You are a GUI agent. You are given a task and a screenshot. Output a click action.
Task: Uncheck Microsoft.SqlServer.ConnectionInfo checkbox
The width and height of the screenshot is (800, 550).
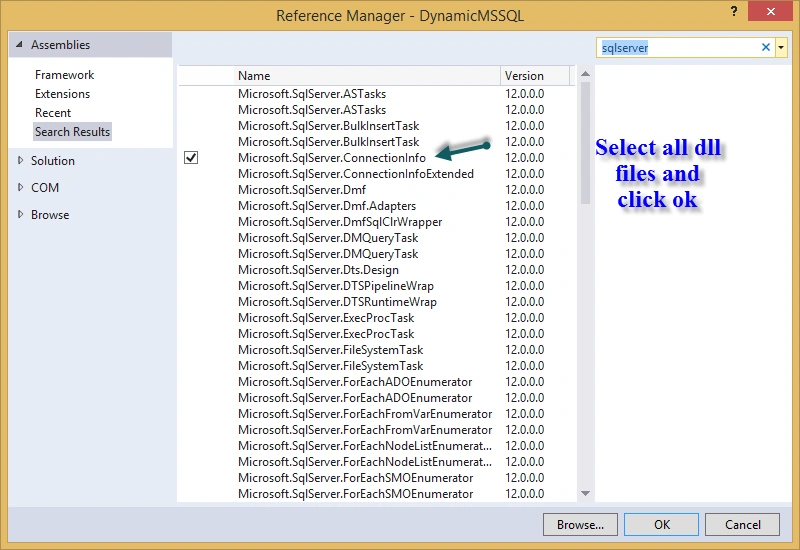point(191,158)
